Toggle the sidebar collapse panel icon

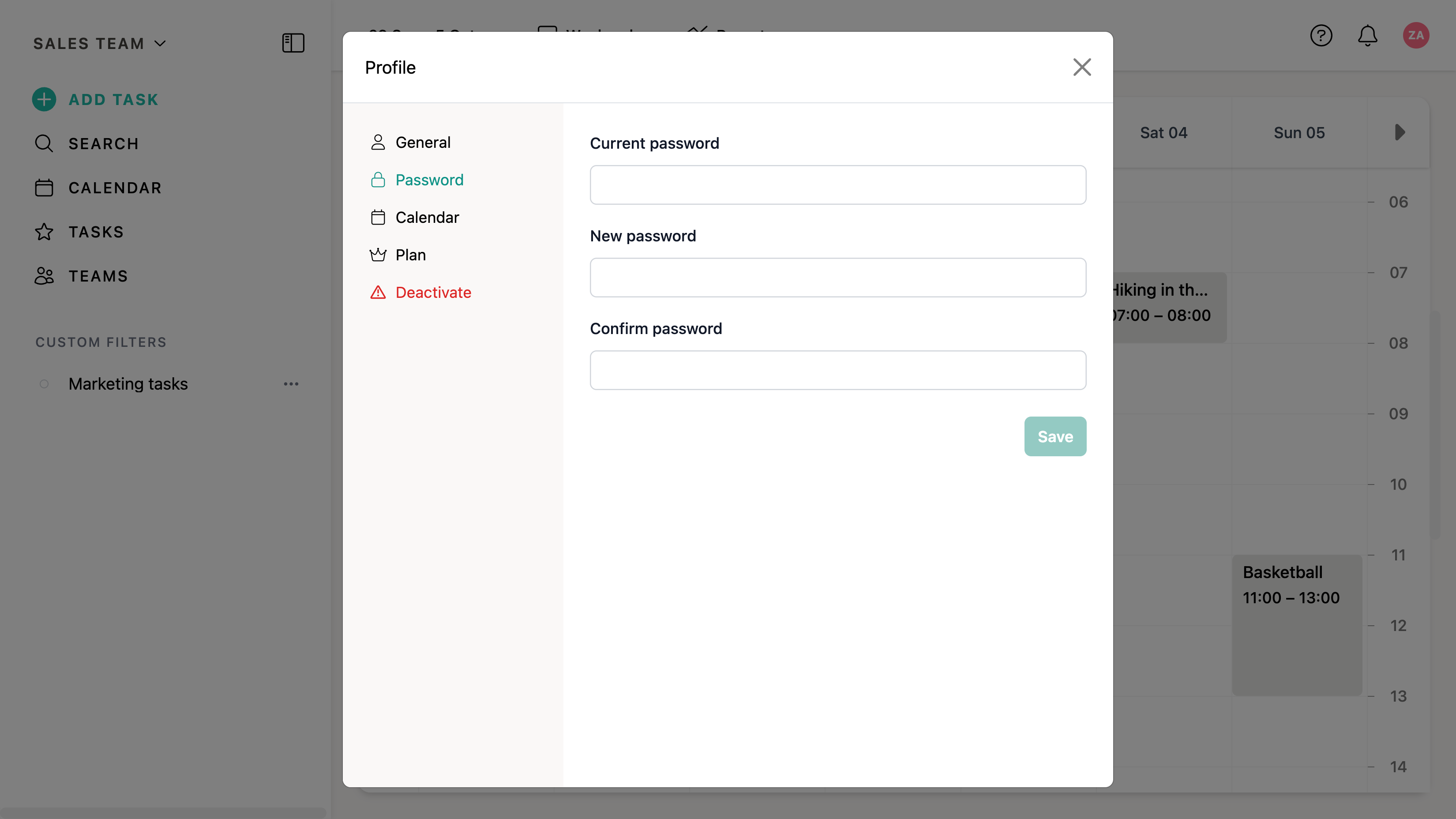coord(293,43)
